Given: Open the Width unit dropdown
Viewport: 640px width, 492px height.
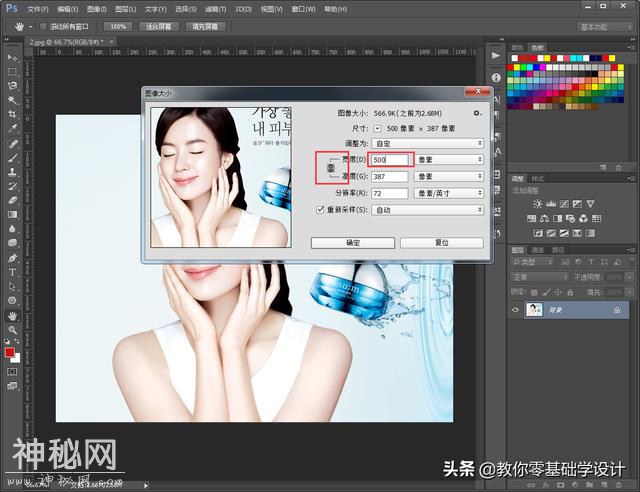Looking at the screenshot, I should pyautogui.click(x=449, y=160).
